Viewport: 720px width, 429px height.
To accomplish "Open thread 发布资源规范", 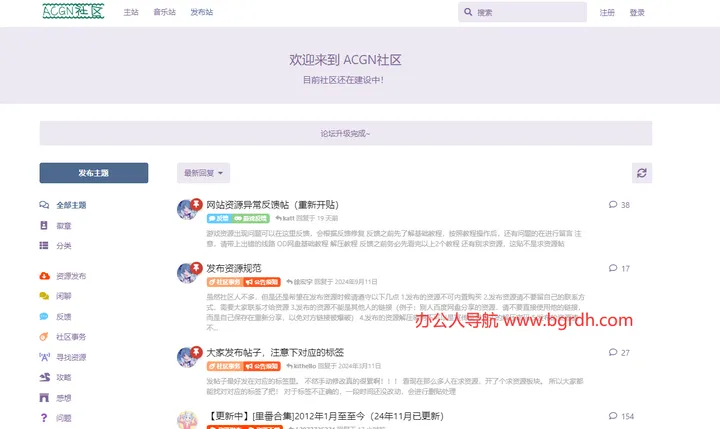I will tap(234, 268).
